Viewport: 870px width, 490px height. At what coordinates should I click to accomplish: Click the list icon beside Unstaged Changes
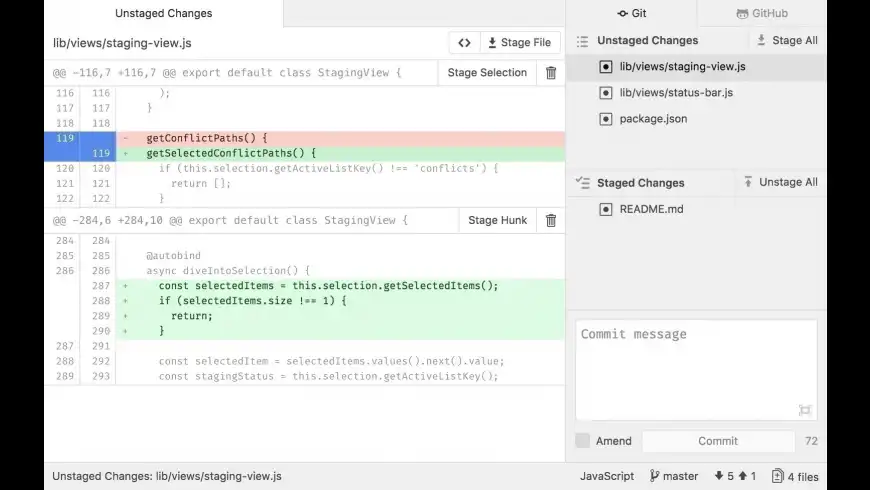click(583, 41)
